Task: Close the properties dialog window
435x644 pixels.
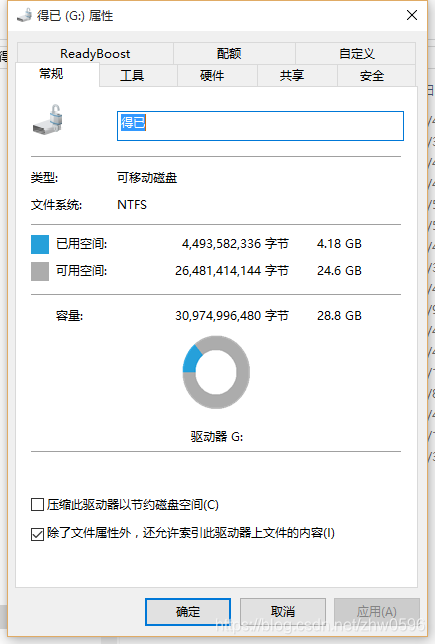Action: [x=412, y=16]
